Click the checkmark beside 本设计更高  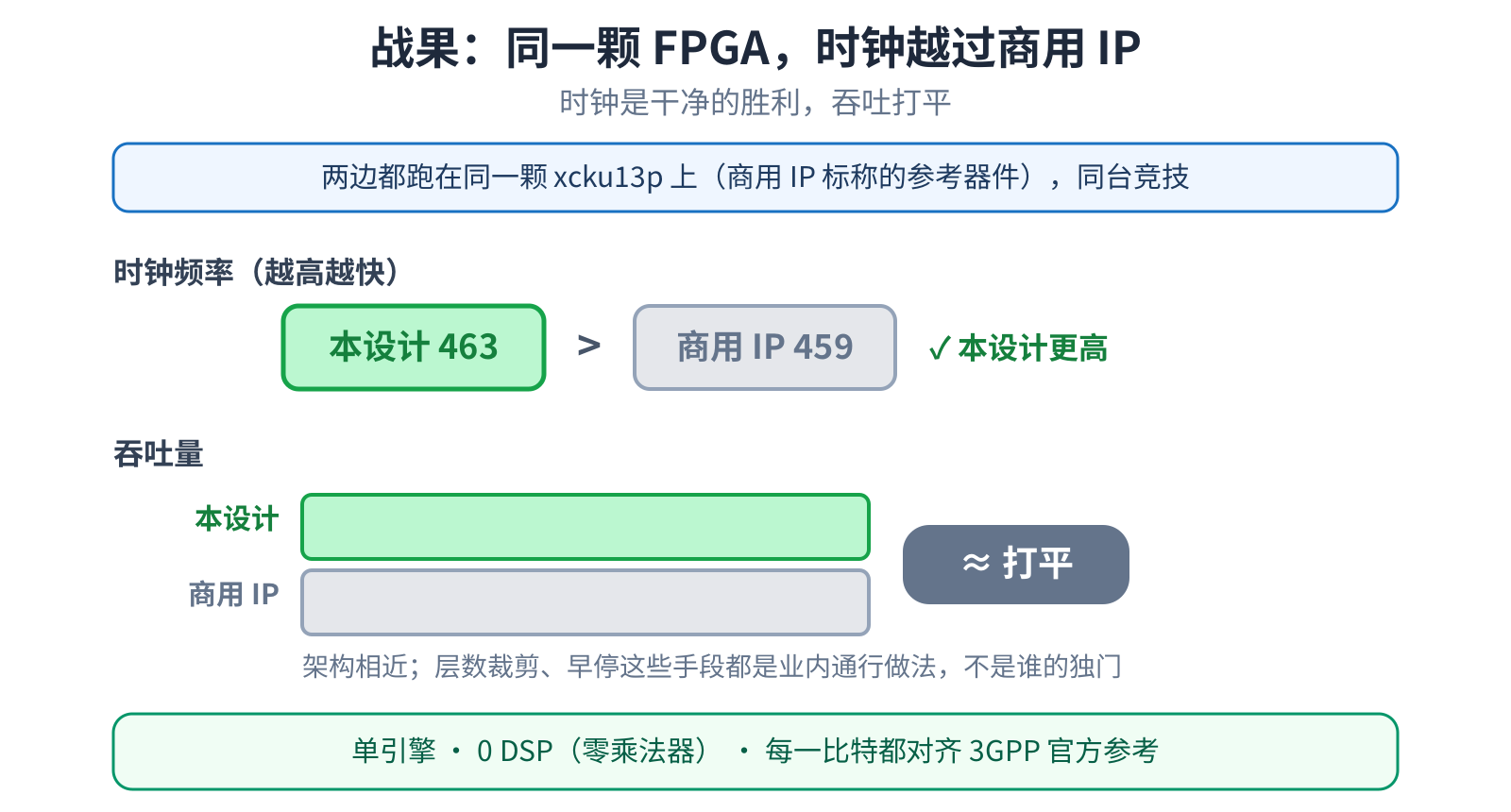pos(940,348)
